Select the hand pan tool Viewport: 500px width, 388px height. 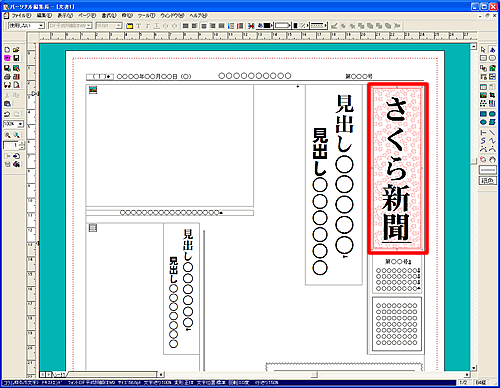[x=492, y=160]
